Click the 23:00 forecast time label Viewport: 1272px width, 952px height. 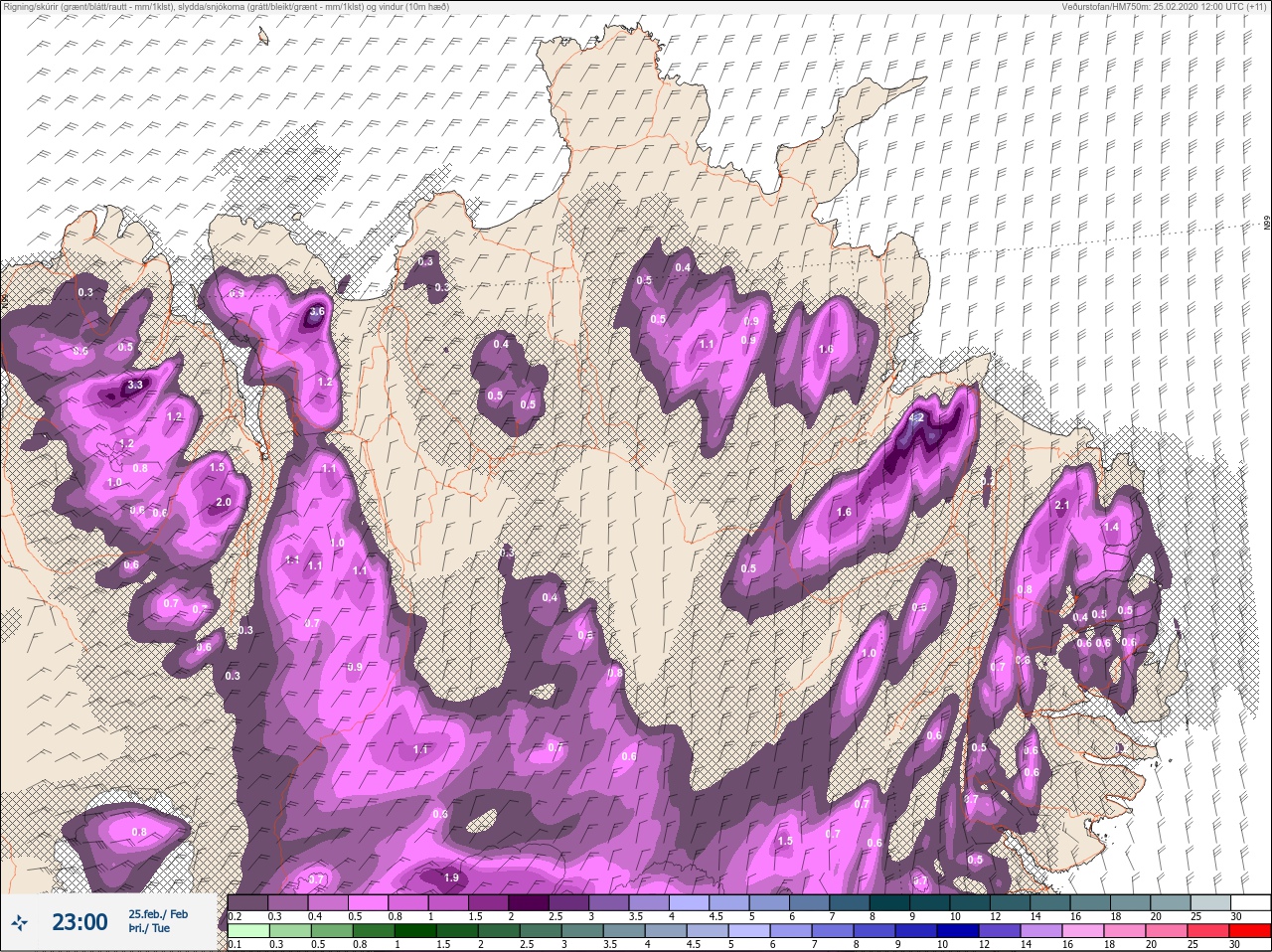click(x=79, y=922)
